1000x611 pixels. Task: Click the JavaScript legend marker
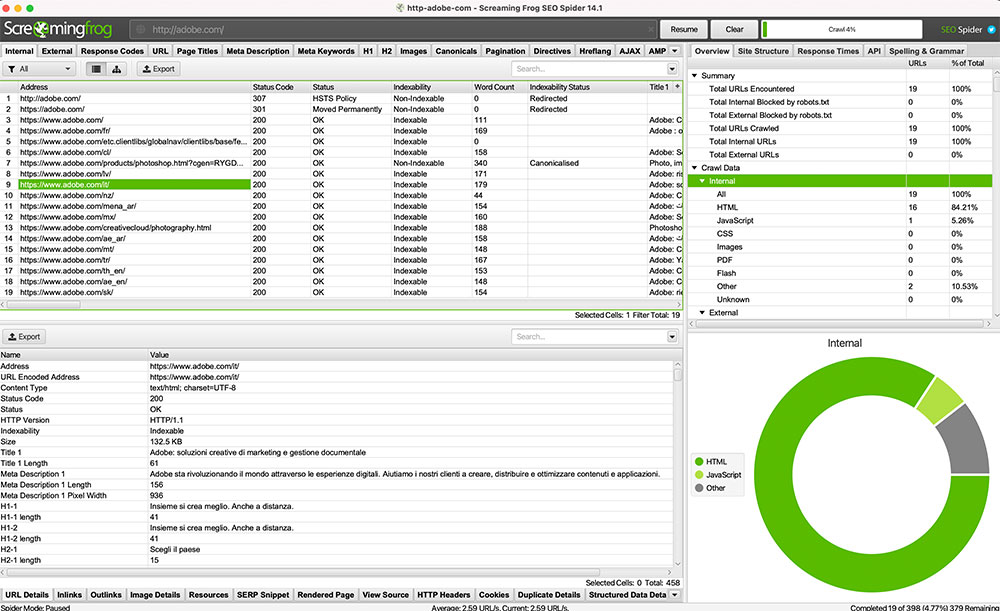pos(699,475)
